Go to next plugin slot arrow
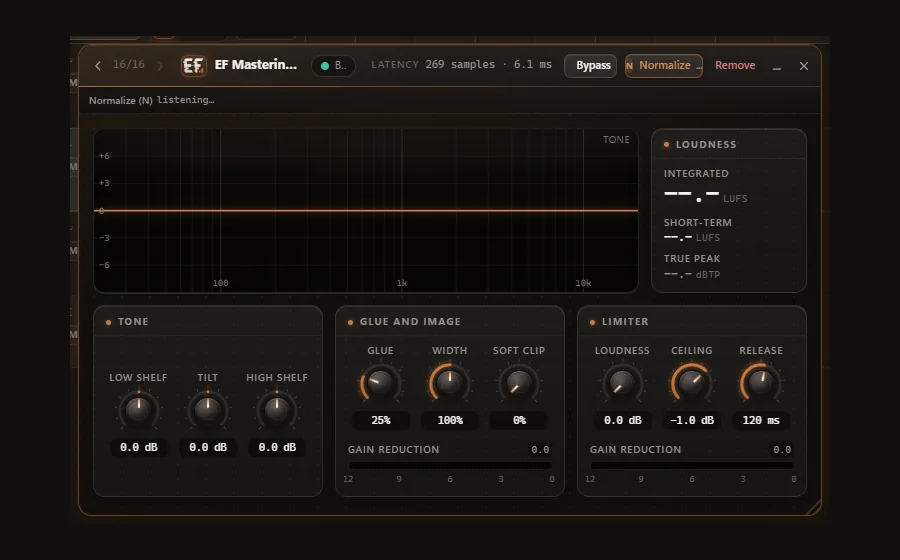 tap(160, 66)
